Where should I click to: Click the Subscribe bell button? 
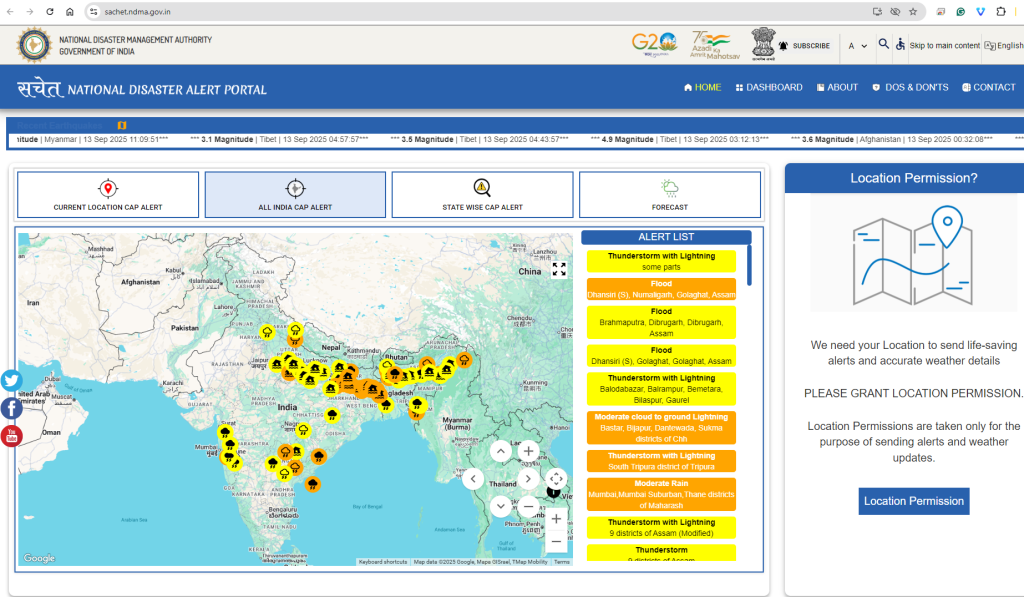(804, 46)
